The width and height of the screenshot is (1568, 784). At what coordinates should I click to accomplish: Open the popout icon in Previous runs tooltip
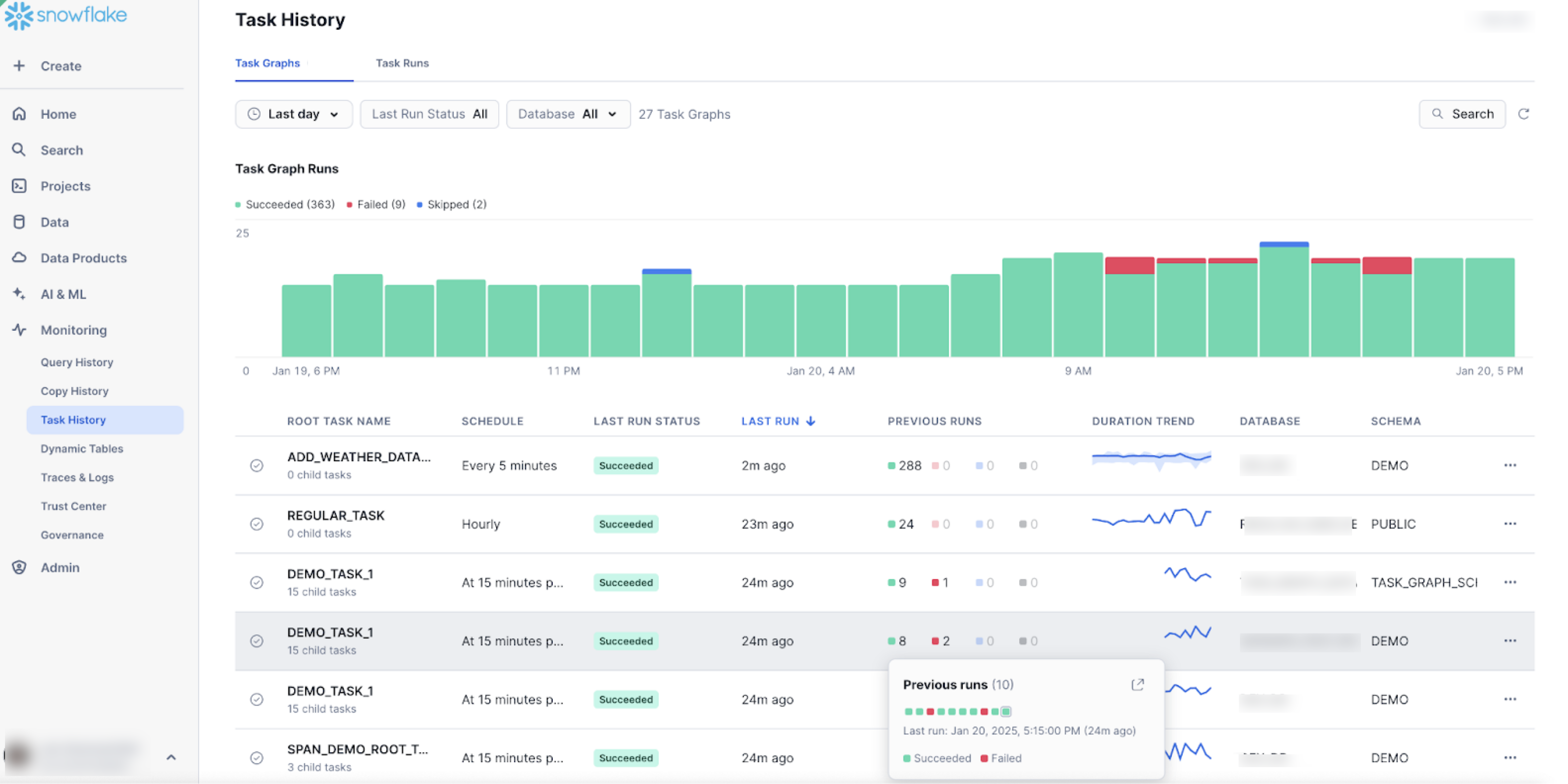coord(1137,684)
